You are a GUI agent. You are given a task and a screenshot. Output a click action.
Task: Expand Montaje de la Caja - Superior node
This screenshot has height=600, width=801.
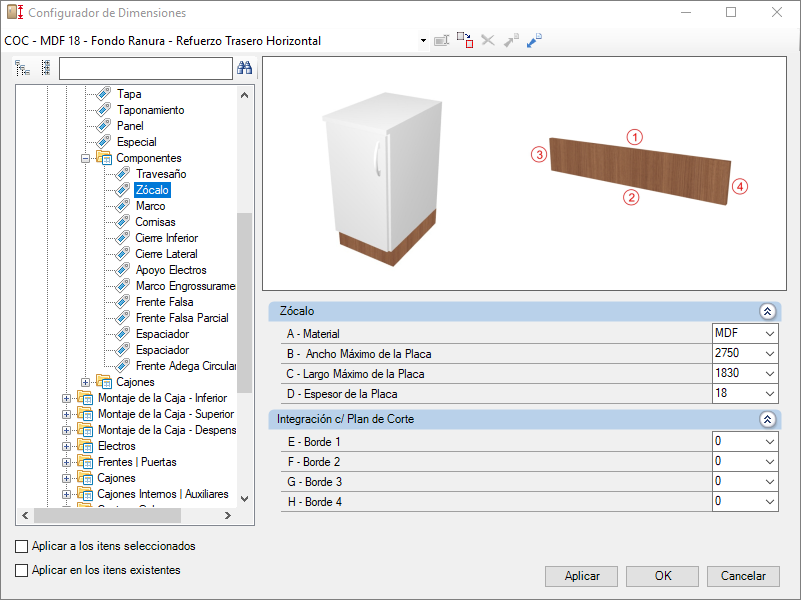[66, 414]
